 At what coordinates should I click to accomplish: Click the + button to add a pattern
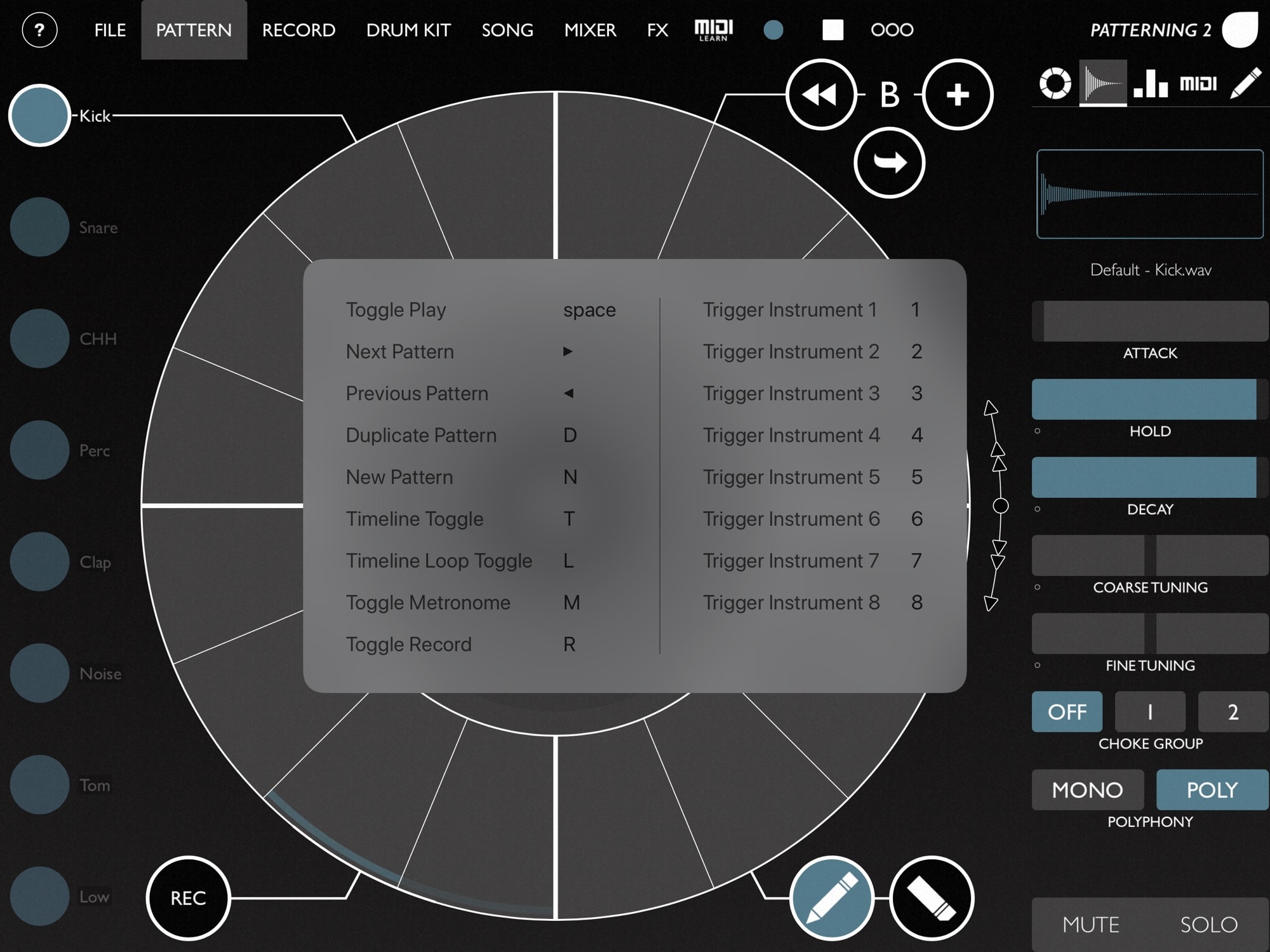[x=958, y=94]
